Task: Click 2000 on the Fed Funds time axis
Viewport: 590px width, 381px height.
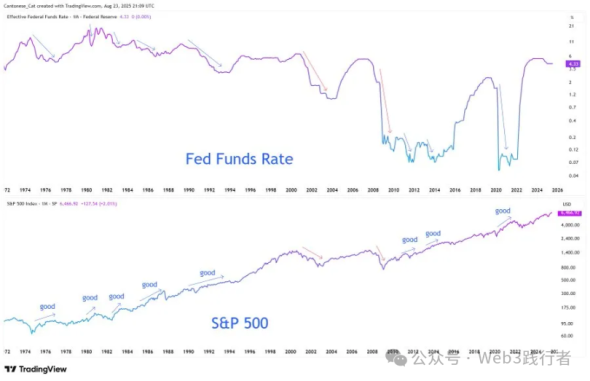Action: [x=291, y=190]
